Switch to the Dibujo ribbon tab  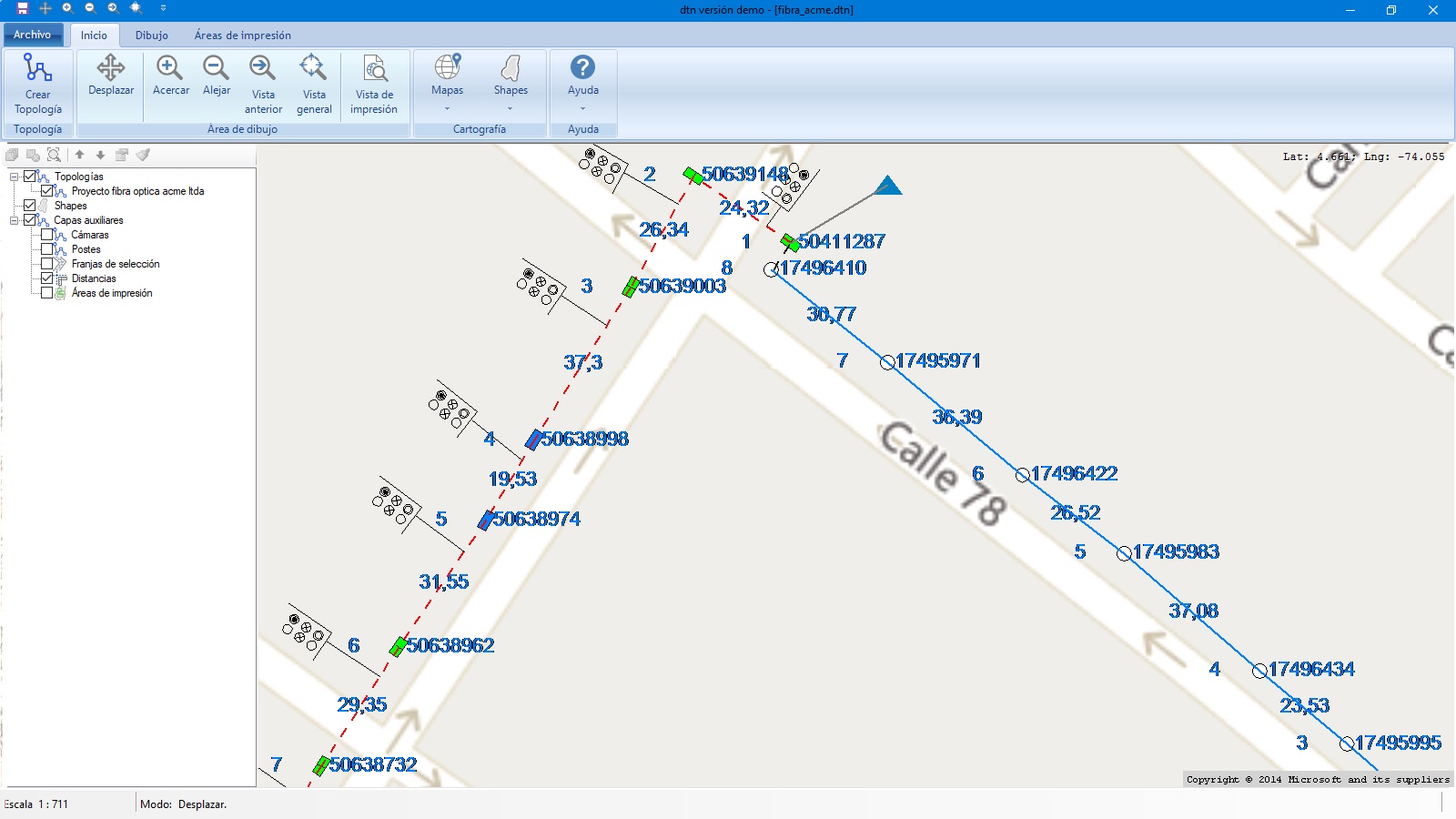151,35
